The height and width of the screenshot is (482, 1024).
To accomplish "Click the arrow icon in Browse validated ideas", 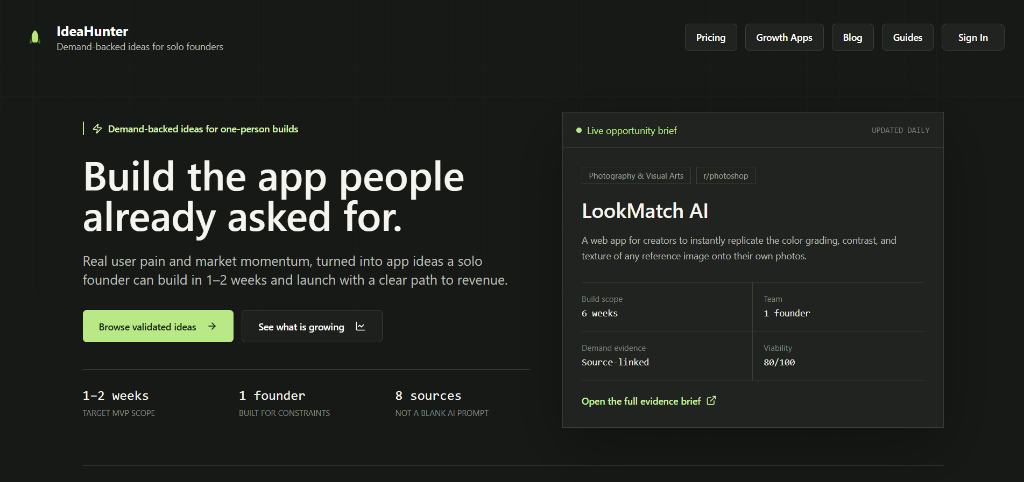I will pyautogui.click(x=212, y=327).
